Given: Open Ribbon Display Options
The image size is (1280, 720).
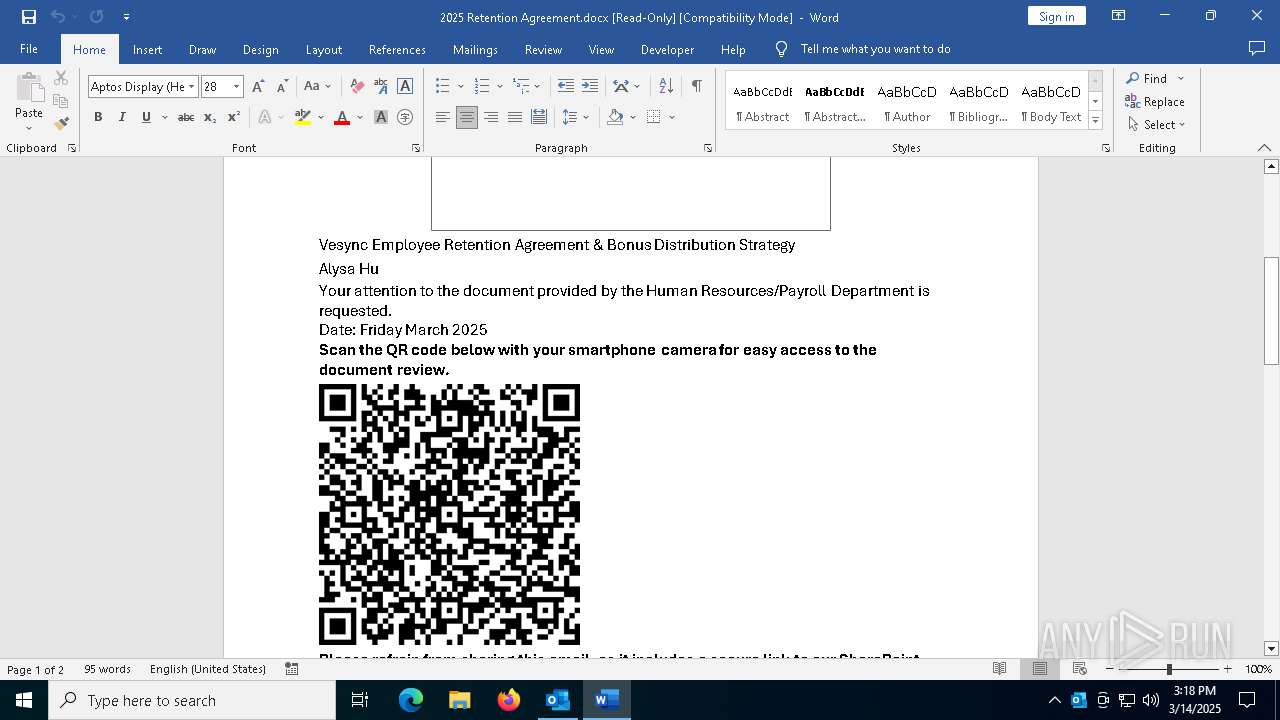Looking at the screenshot, I should [1119, 16].
